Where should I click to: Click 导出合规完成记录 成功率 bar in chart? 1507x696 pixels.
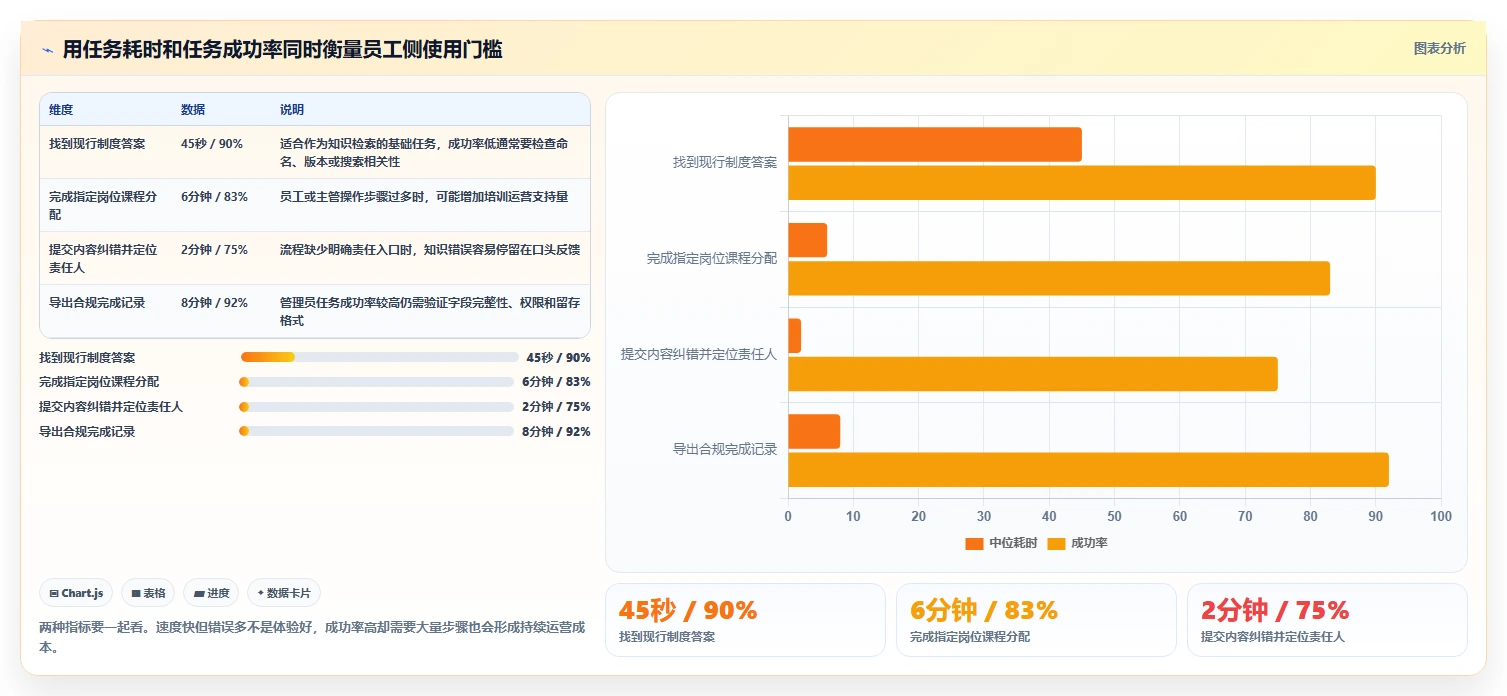point(1089,470)
